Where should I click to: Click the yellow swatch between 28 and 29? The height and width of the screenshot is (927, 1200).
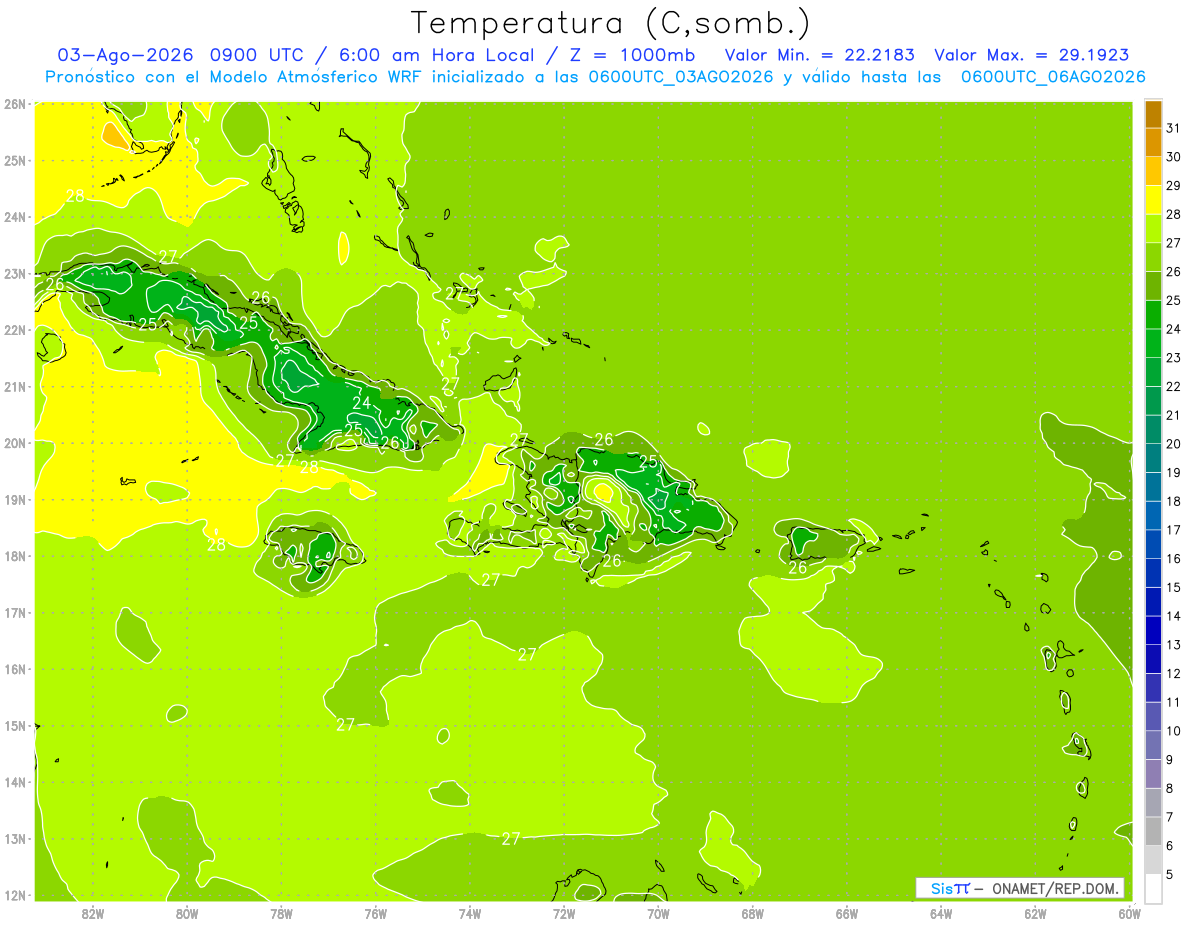(1154, 200)
